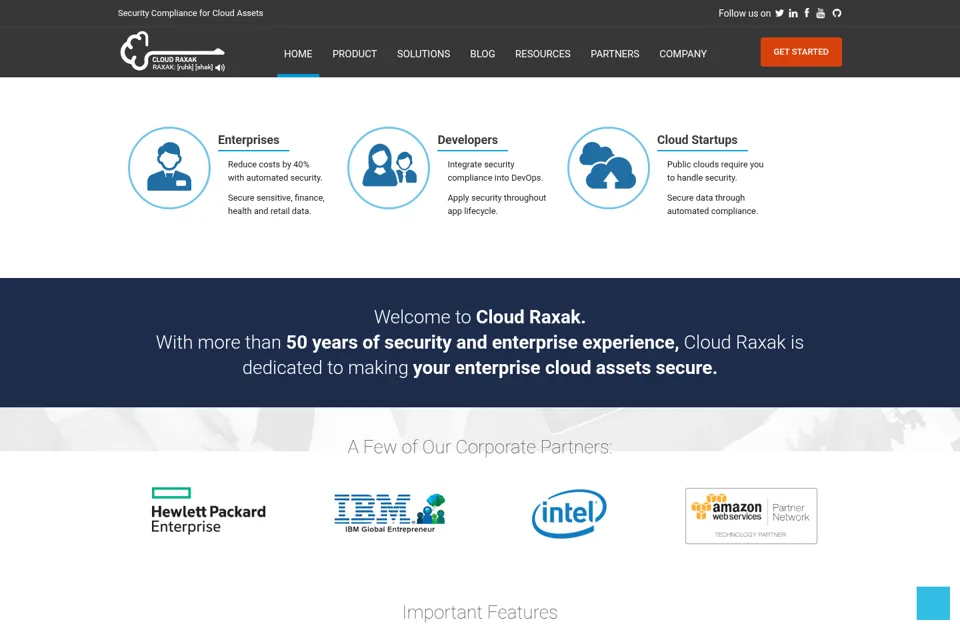Select the Enterprises heading link

[x=249, y=140]
